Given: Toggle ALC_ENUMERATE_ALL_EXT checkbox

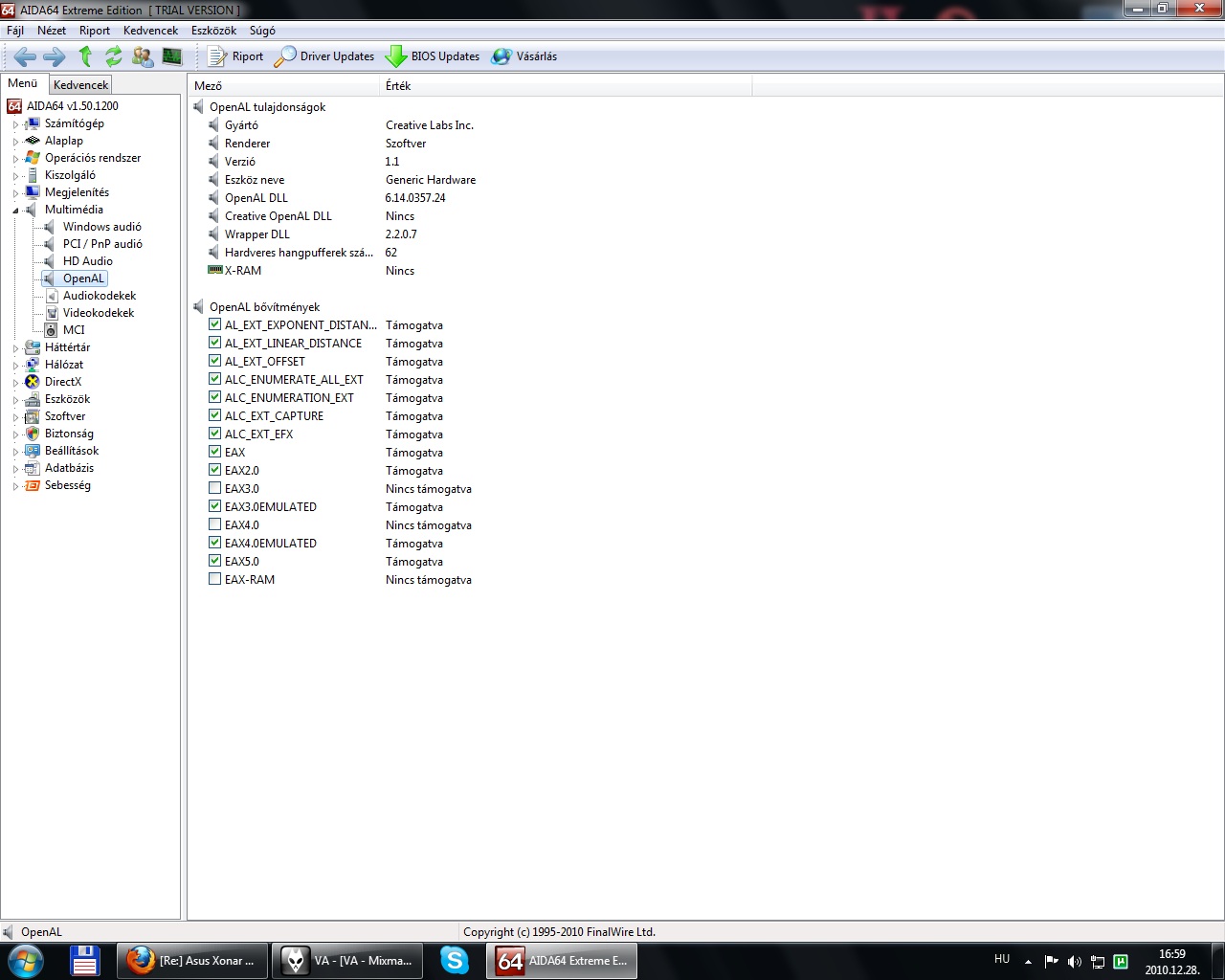Looking at the screenshot, I should [214, 379].
